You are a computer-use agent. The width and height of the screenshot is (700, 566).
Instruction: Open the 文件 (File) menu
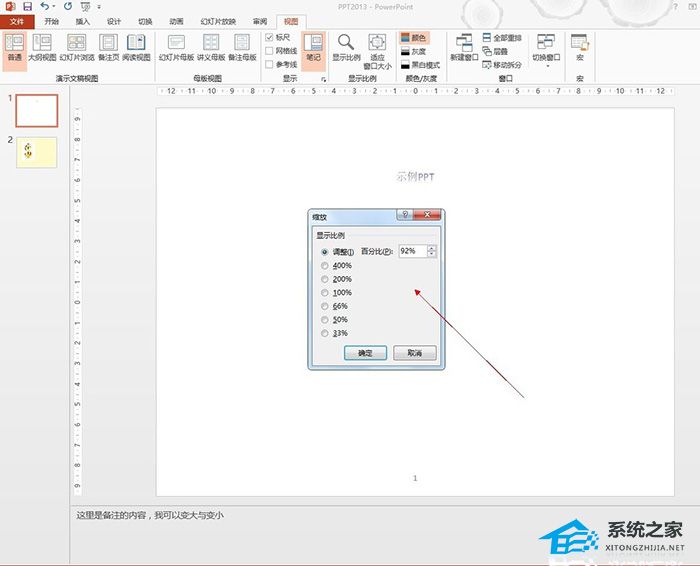16,21
